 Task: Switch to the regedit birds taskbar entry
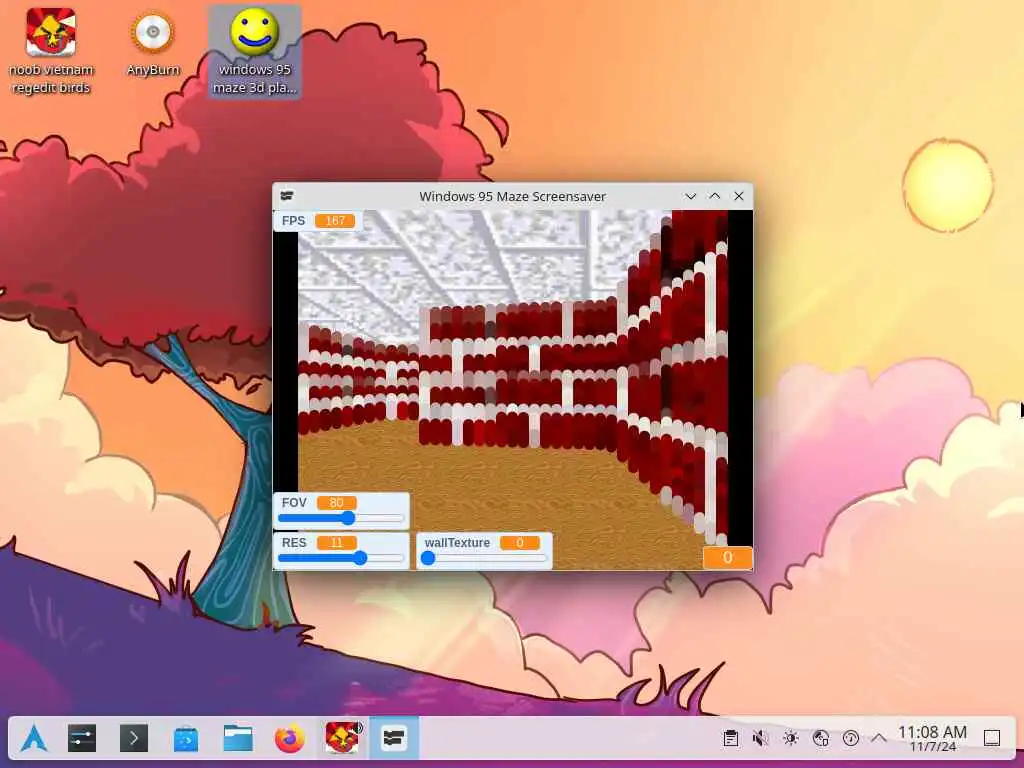tap(342, 738)
